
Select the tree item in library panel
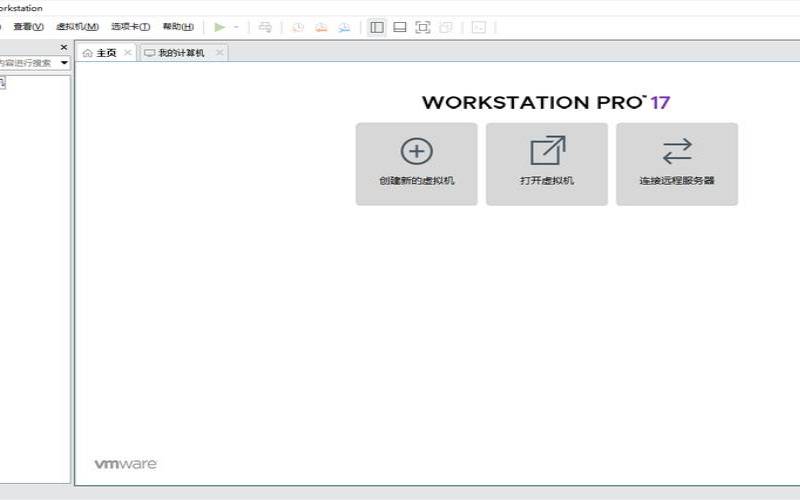(3, 83)
